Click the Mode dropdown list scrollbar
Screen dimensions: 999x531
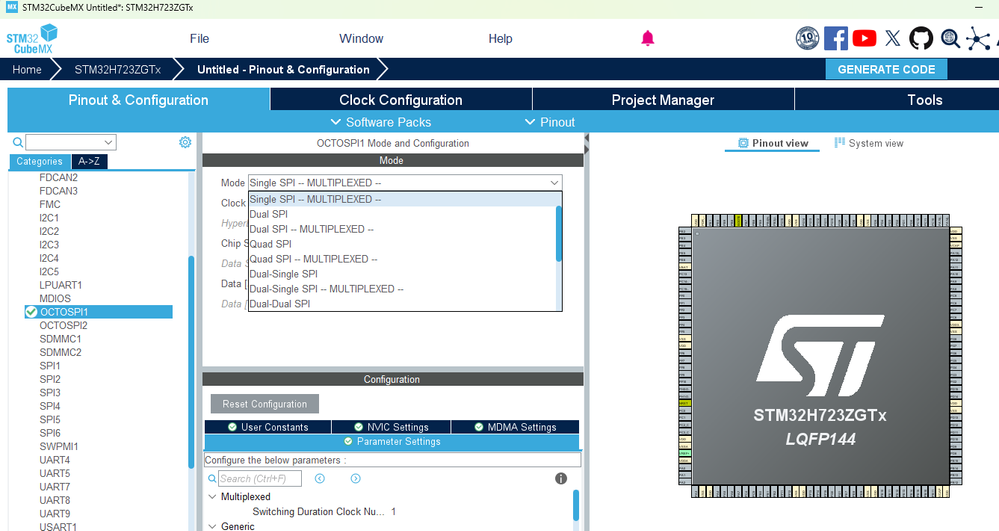(x=559, y=233)
